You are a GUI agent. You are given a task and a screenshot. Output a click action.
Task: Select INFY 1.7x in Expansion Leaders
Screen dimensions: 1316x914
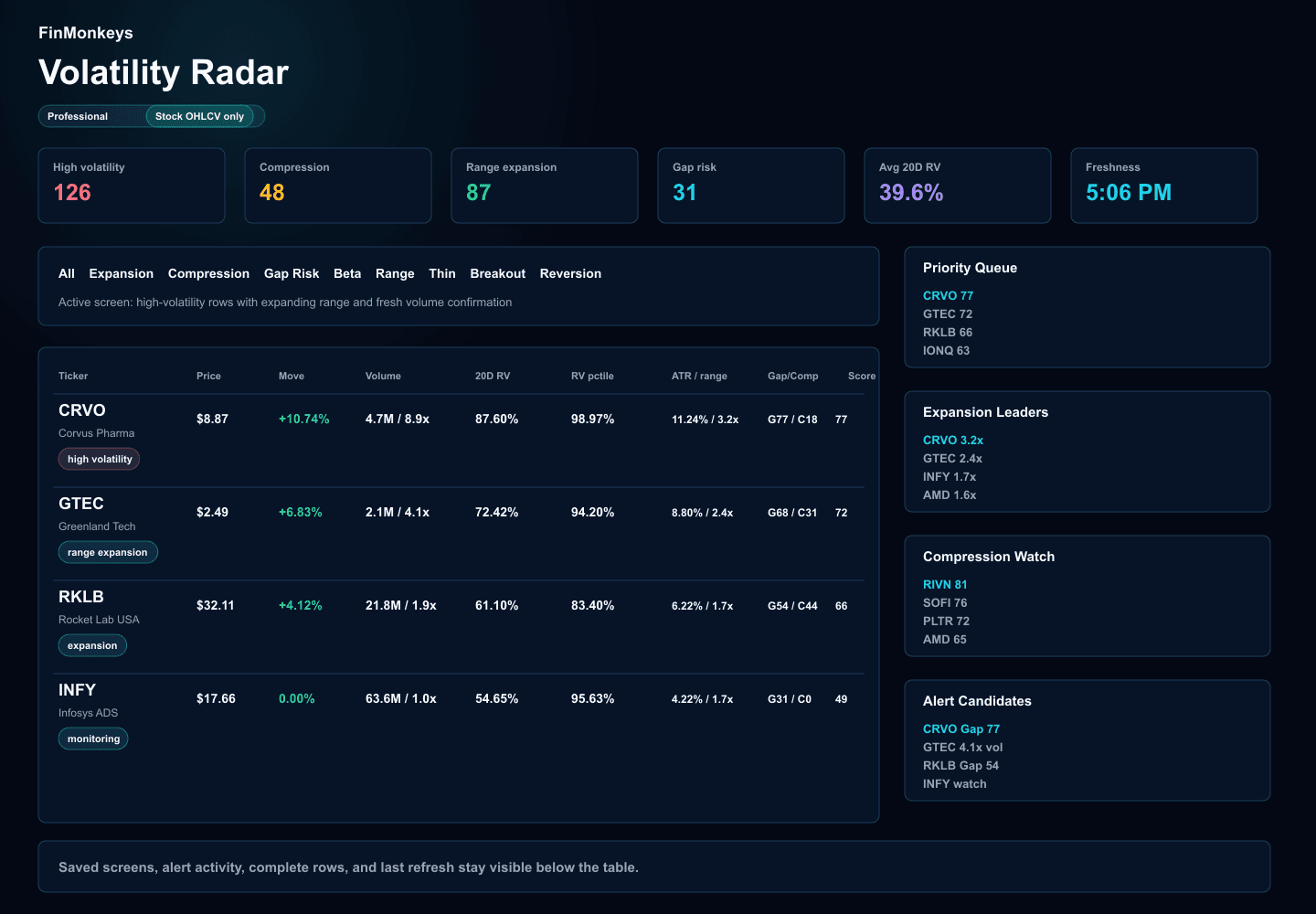[950, 476]
